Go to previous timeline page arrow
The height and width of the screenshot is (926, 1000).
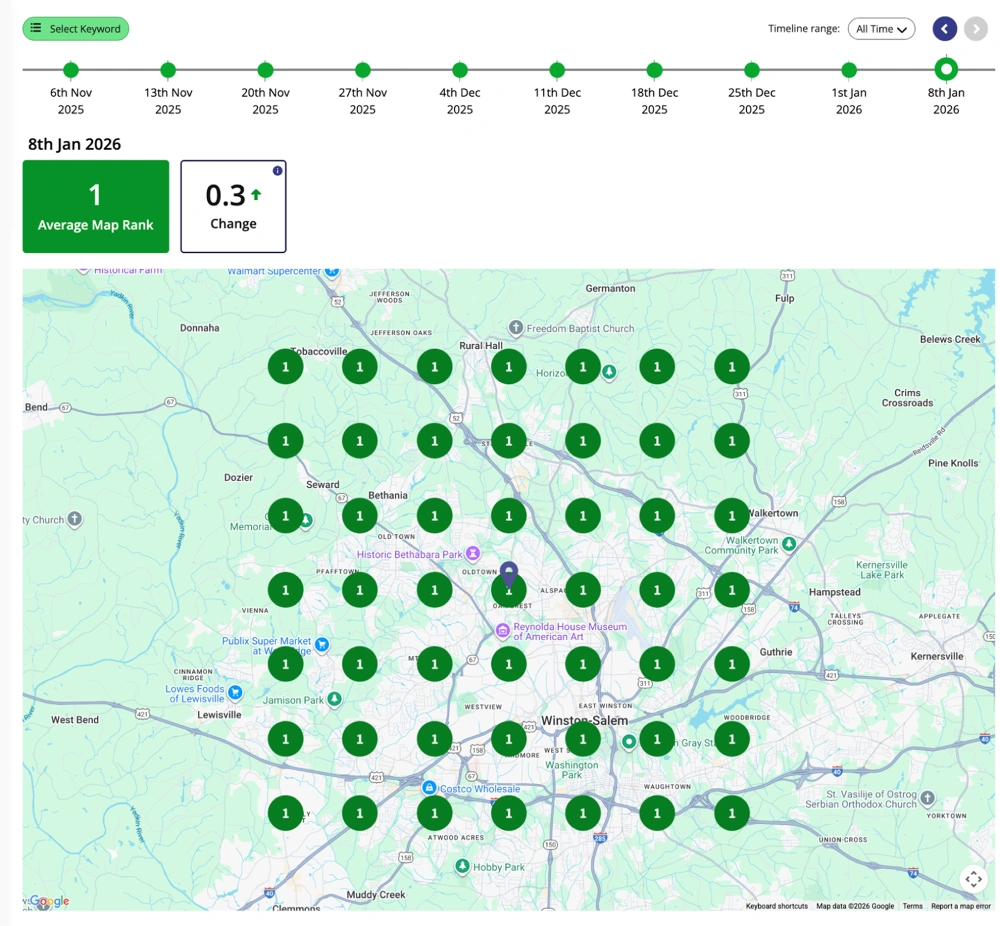tap(945, 29)
